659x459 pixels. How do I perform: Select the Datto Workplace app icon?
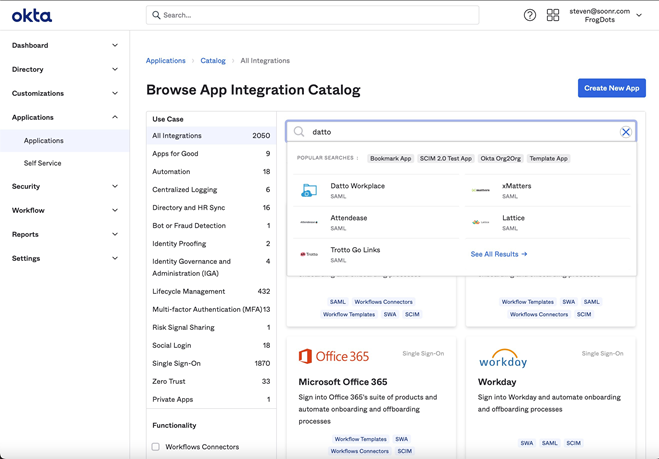[x=309, y=190]
